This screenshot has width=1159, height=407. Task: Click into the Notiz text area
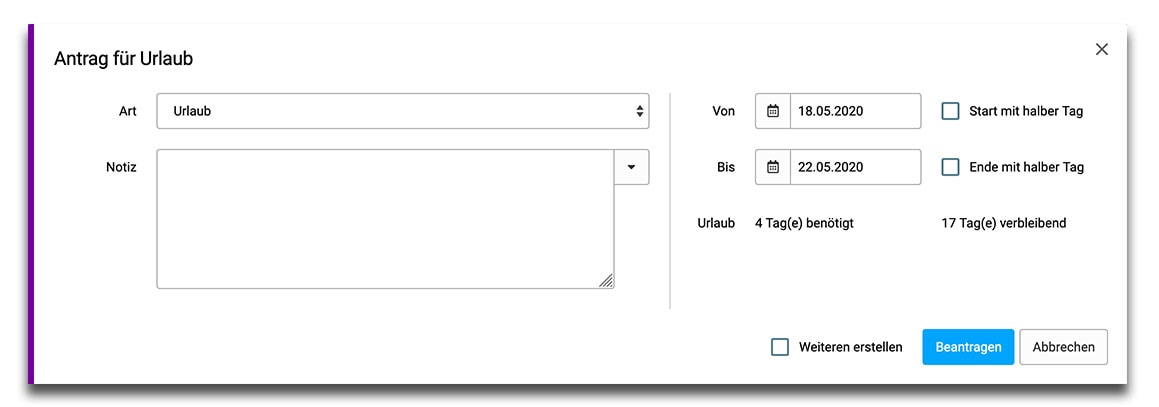pos(385,219)
